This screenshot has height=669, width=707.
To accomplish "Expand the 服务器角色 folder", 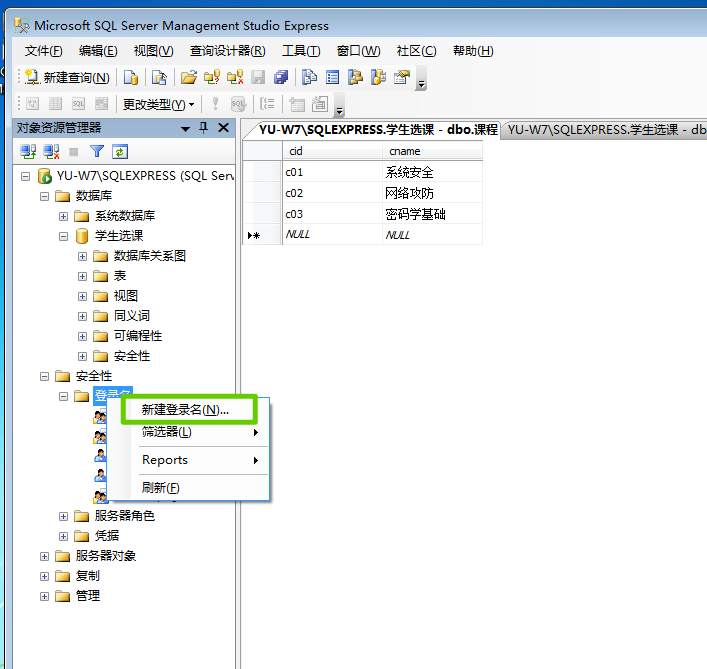I will (x=63, y=516).
